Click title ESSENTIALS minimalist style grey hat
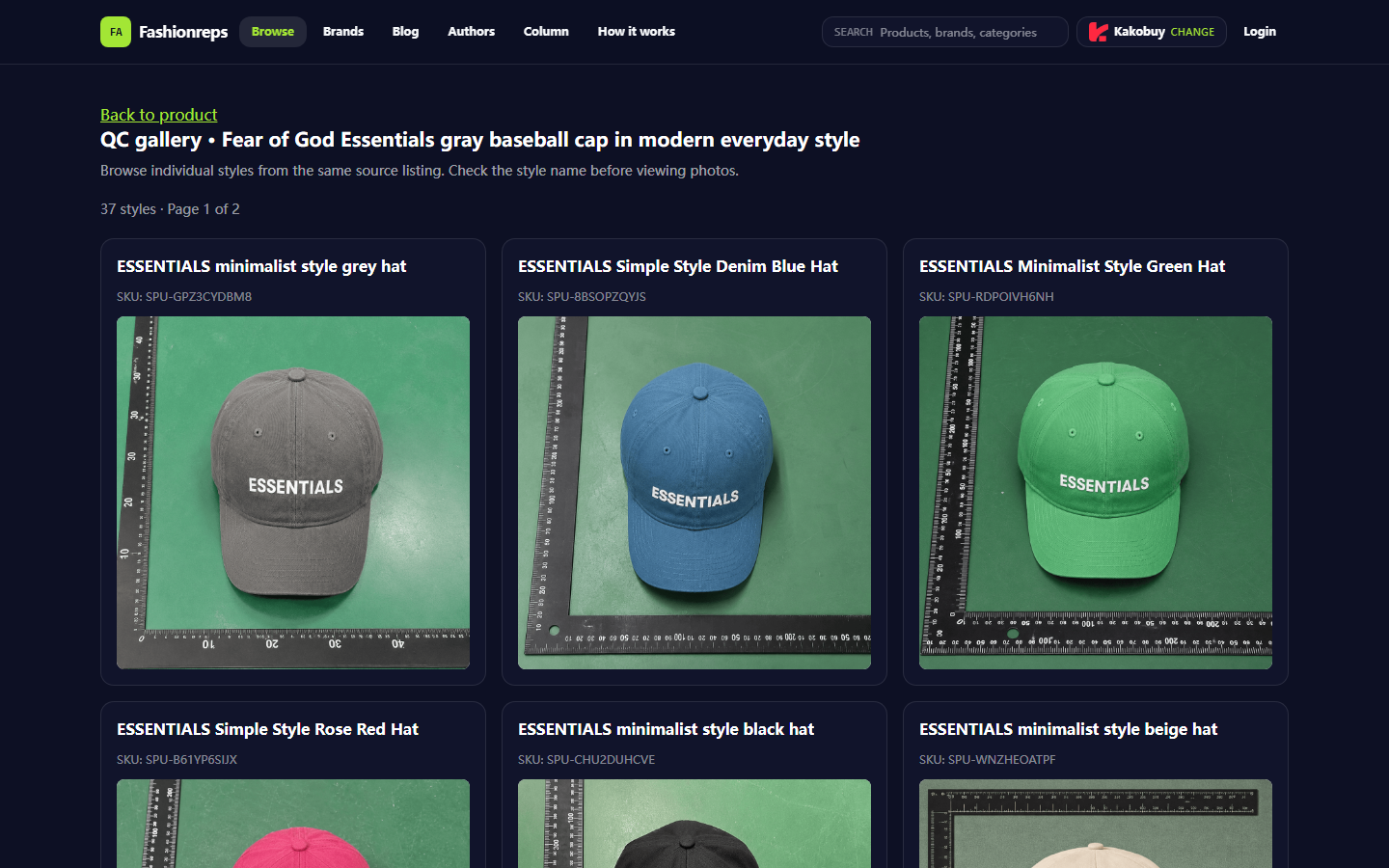 (261, 266)
